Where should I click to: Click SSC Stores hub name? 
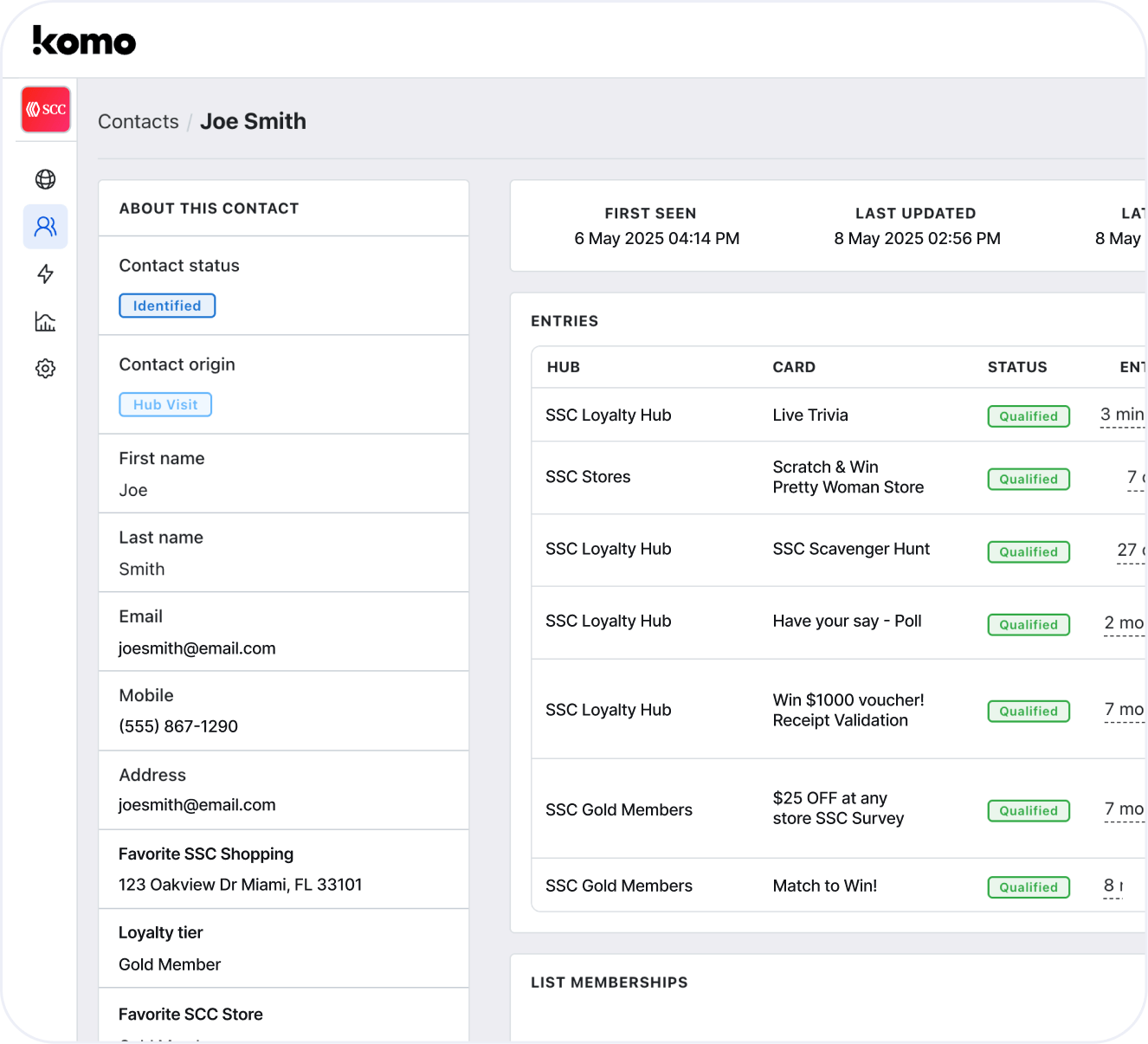588,477
